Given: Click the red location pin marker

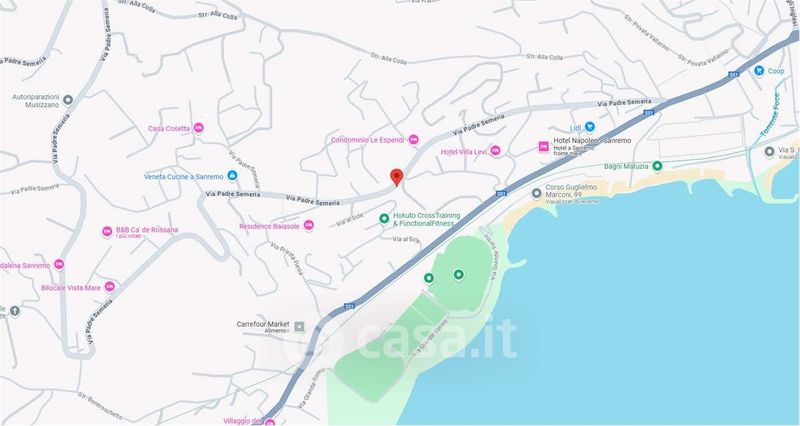Looking at the screenshot, I should tap(396, 177).
